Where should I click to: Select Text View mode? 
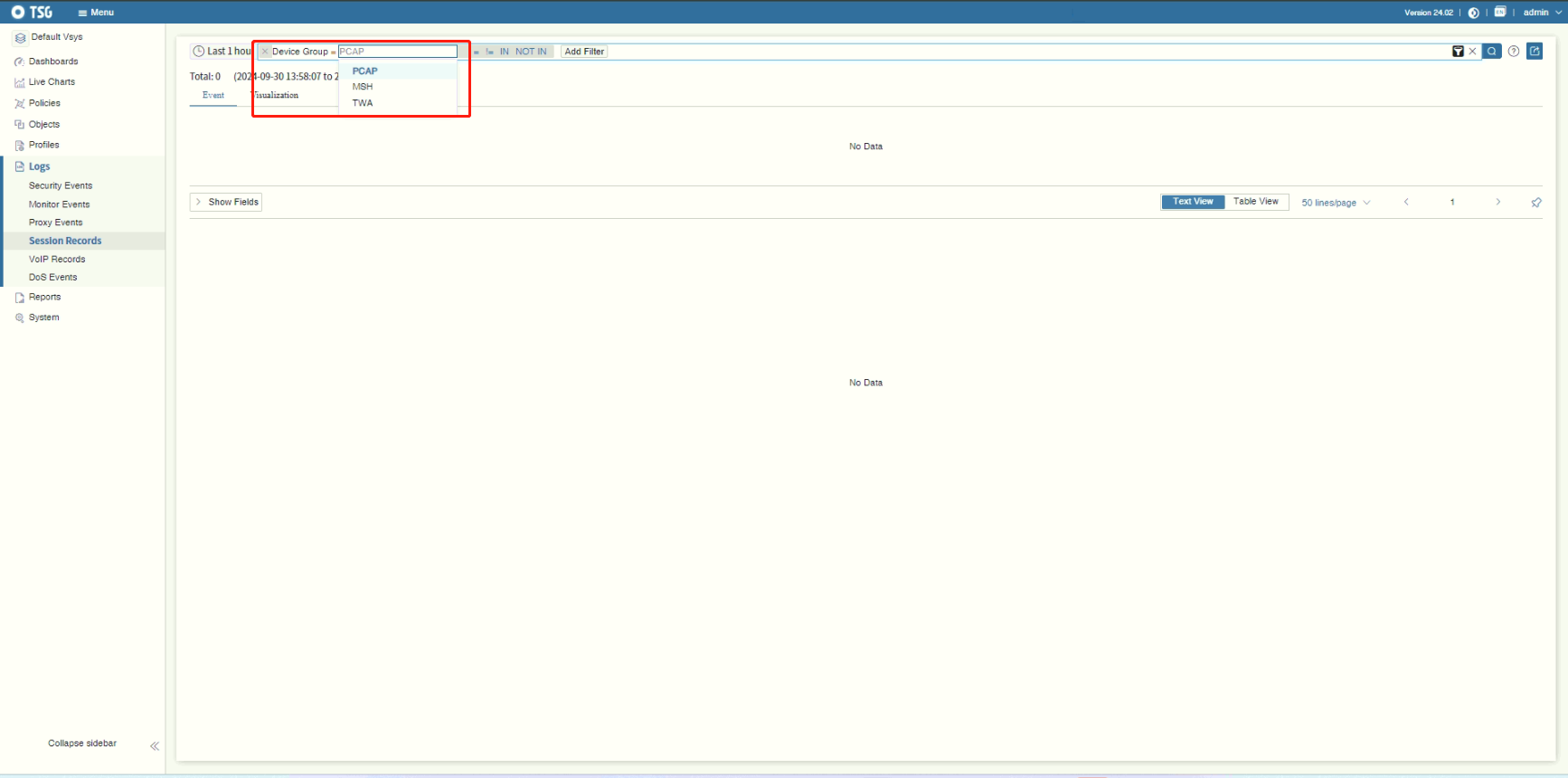[1193, 202]
